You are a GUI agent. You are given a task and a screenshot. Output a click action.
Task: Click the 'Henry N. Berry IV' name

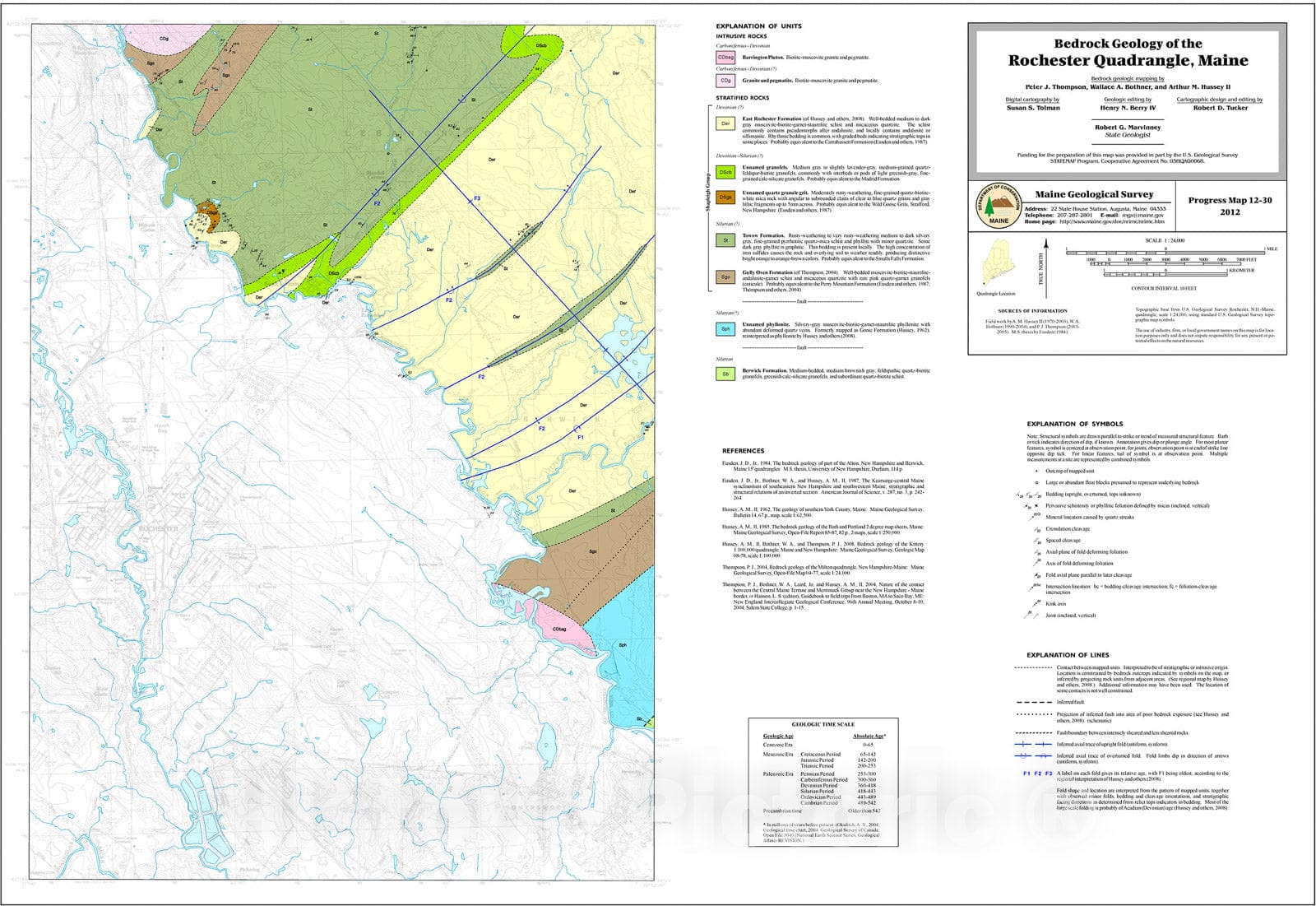point(1128,108)
